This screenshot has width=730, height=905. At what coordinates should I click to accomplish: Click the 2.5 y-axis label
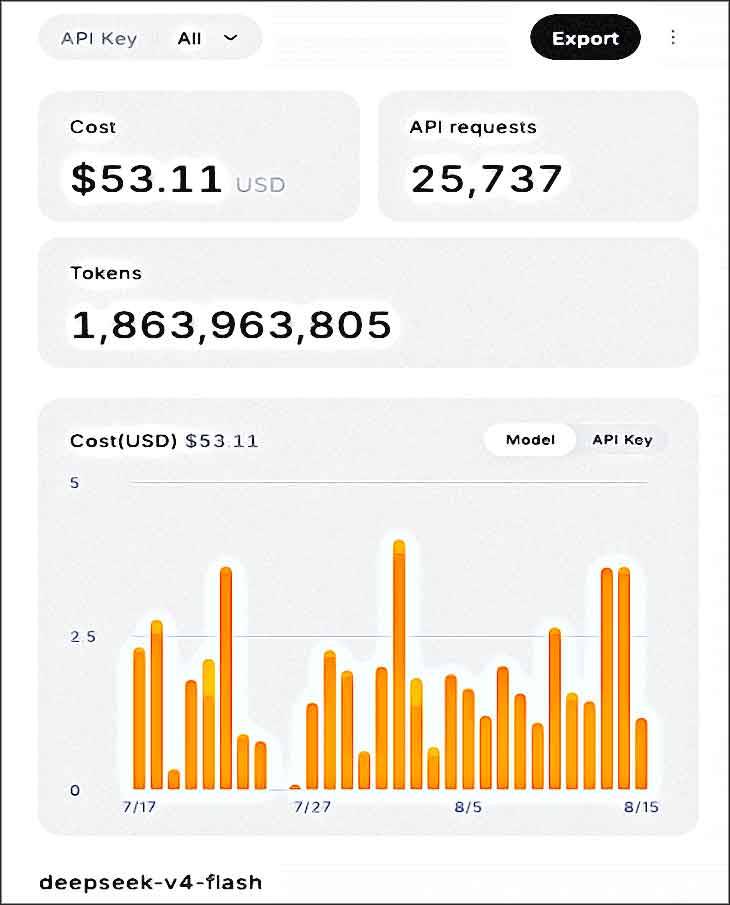(x=83, y=637)
